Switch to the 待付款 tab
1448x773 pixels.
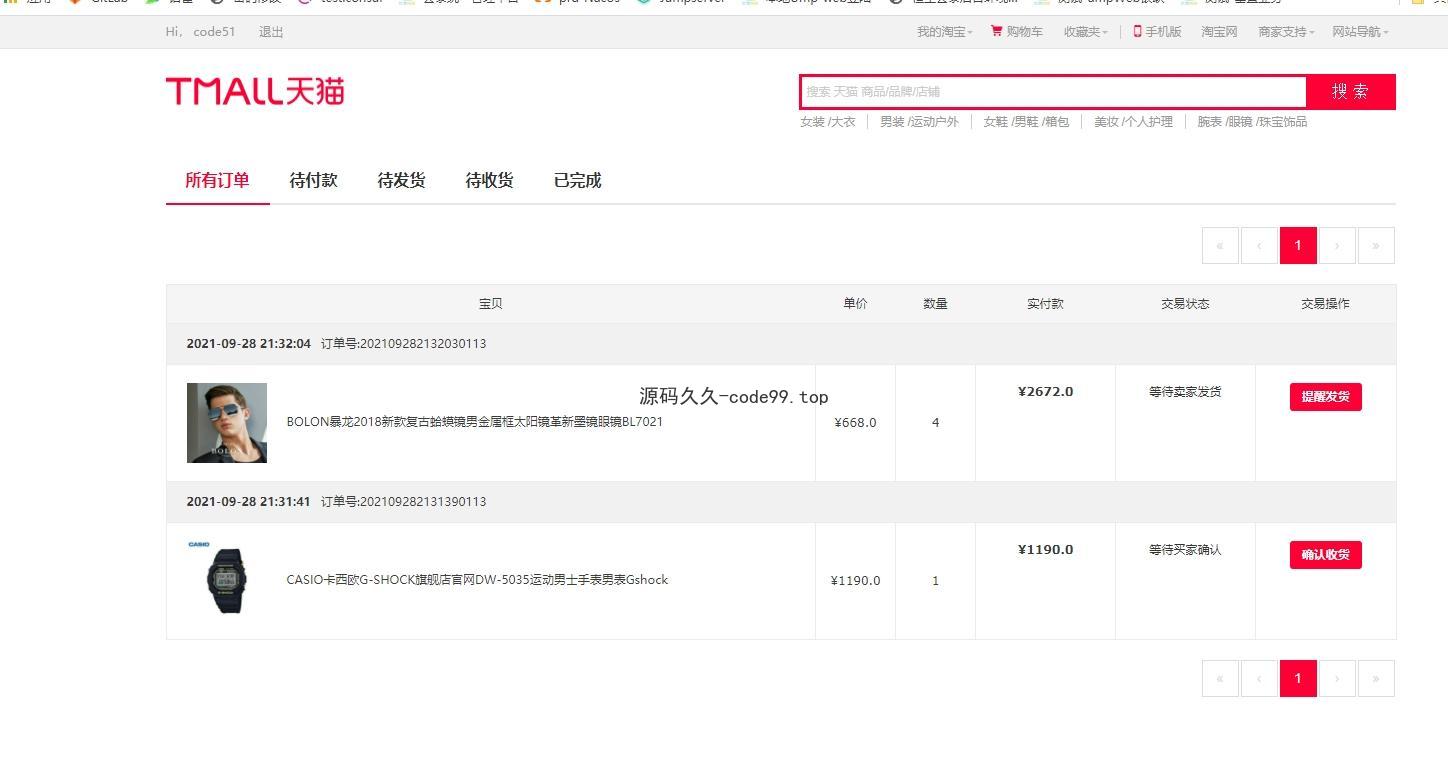point(313,181)
